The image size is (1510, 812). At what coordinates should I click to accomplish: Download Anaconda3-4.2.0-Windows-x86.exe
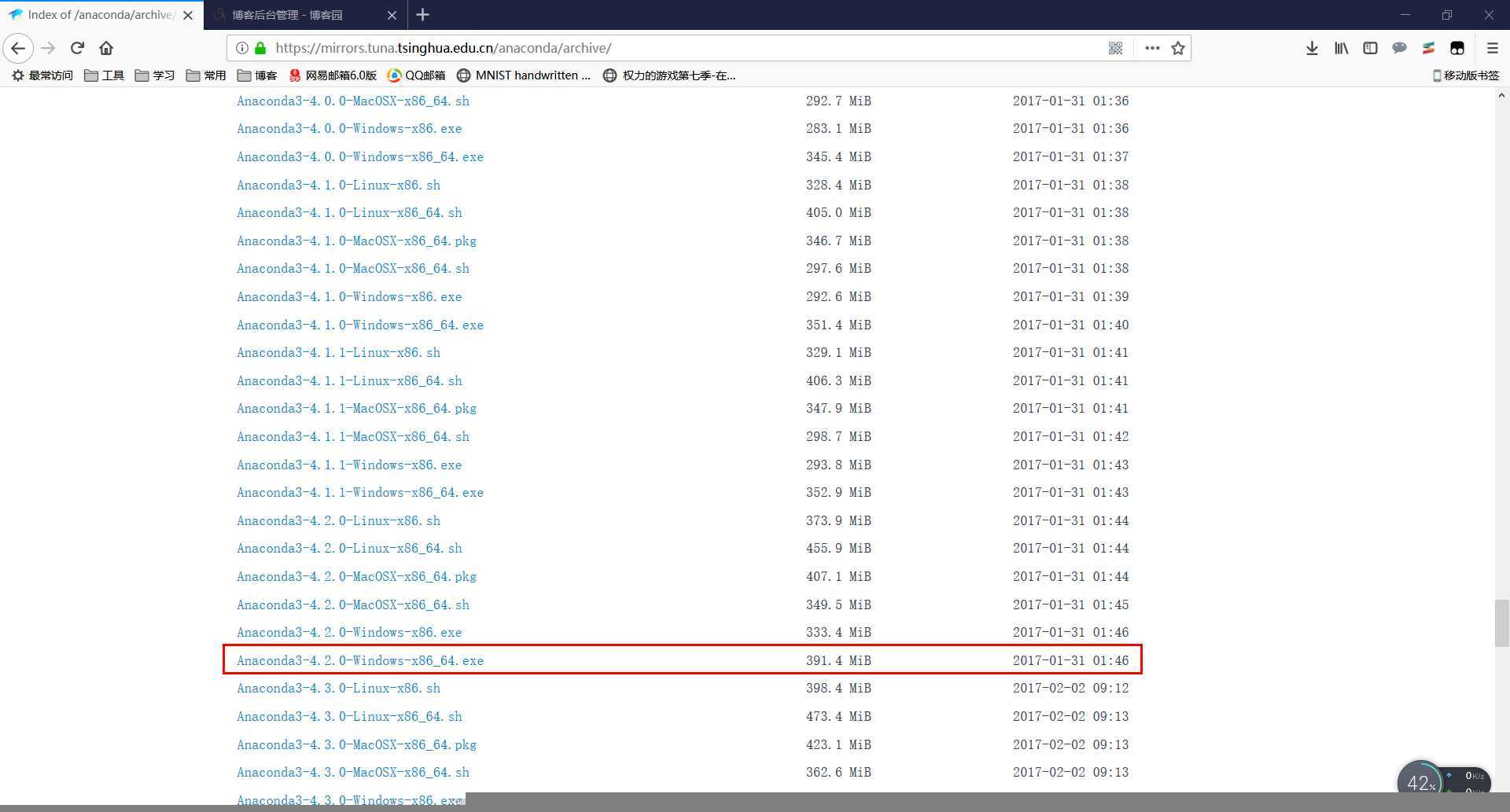(x=349, y=632)
